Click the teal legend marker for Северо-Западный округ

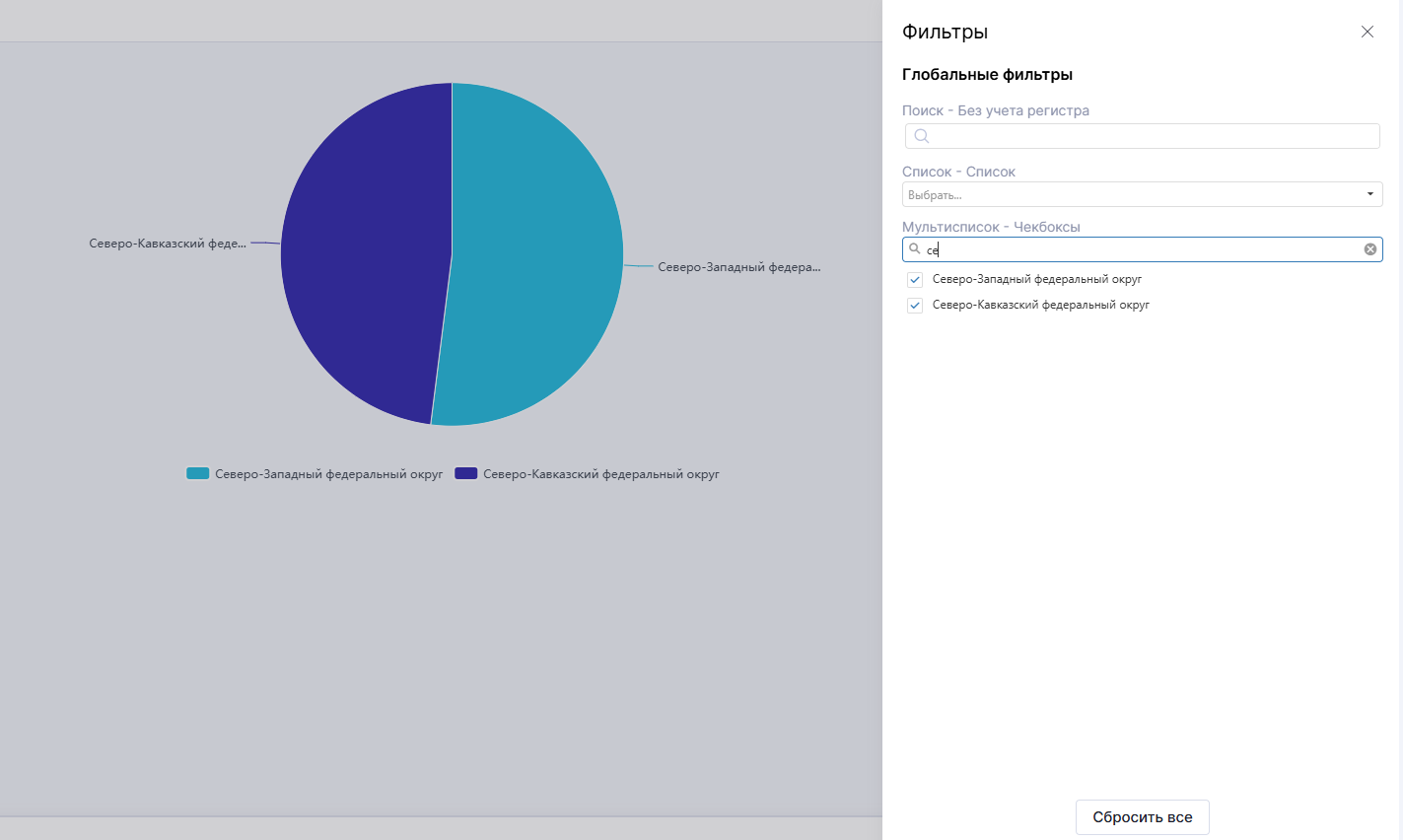pyautogui.click(x=198, y=474)
